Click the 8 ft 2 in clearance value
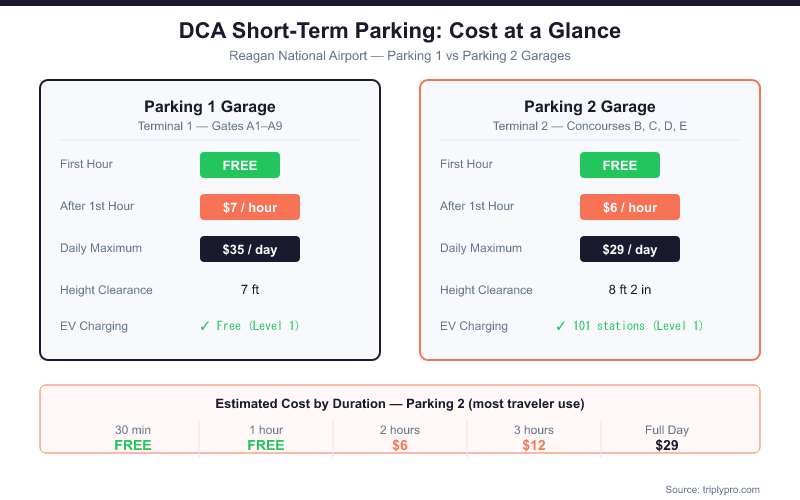 pos(630,290)
